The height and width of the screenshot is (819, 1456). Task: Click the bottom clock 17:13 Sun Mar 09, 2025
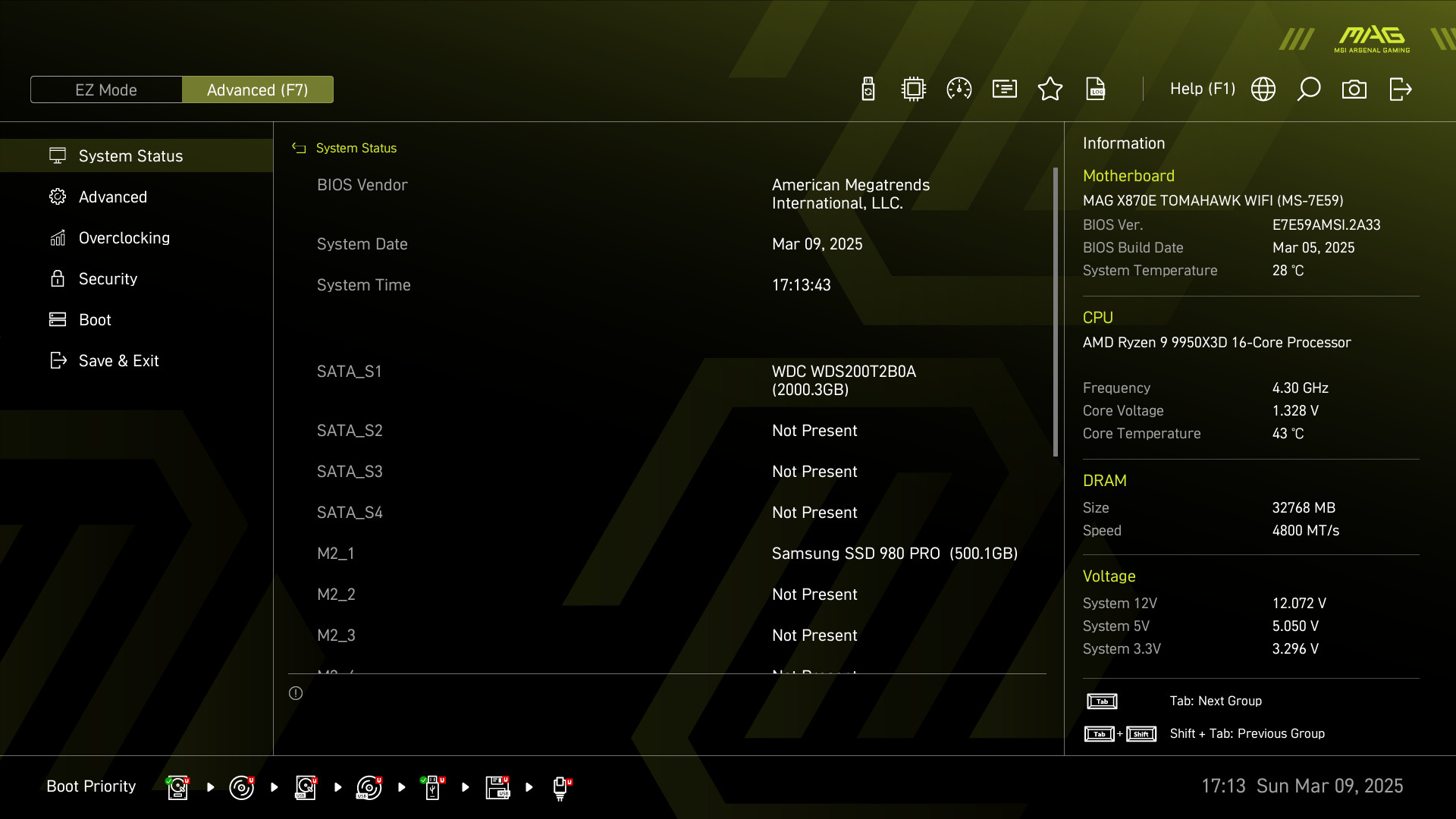(x=1302, y=786)
